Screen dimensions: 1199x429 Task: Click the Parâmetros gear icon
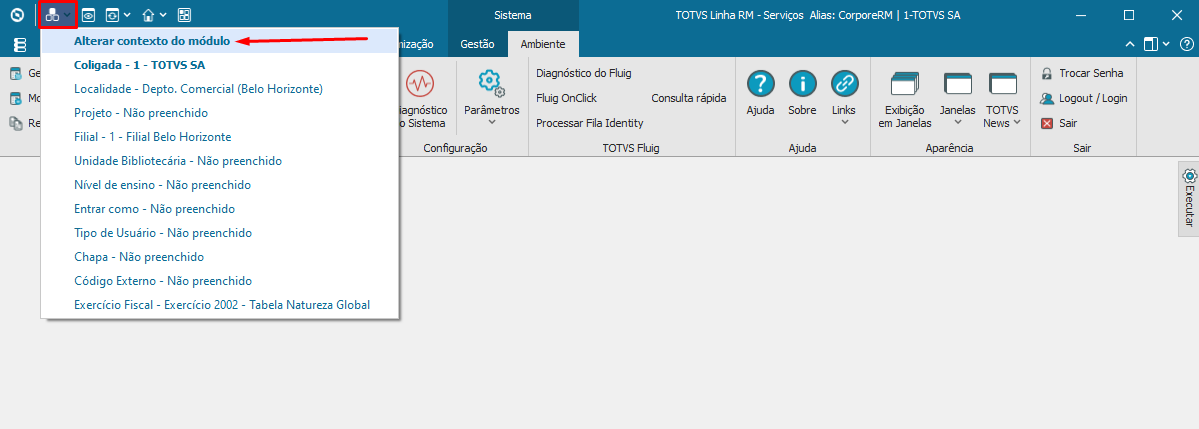coord(491,83)
